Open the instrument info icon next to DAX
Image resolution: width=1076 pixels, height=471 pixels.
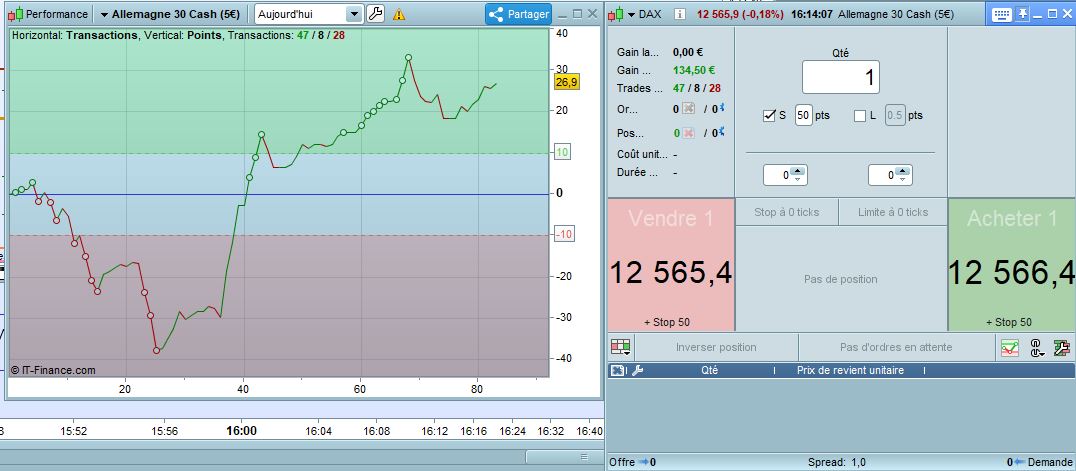click(679, 14)
